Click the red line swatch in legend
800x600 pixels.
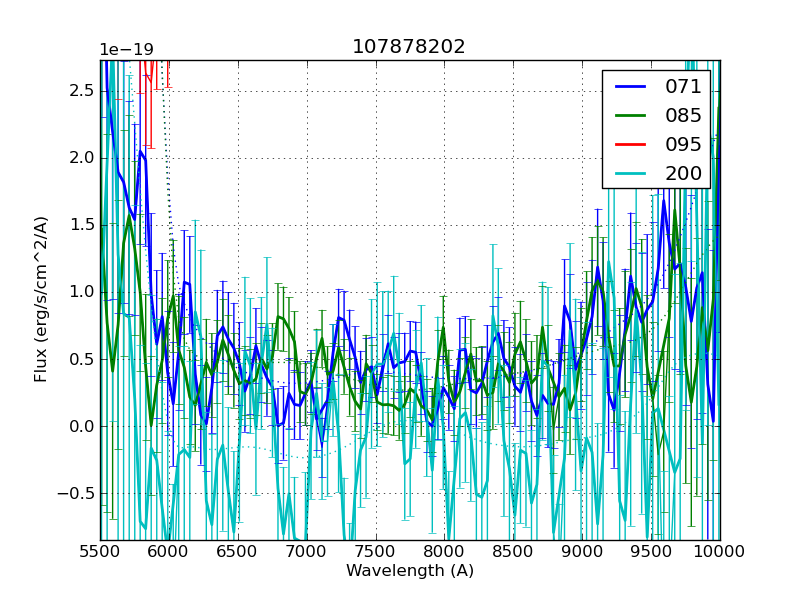(x=631, y=145)
